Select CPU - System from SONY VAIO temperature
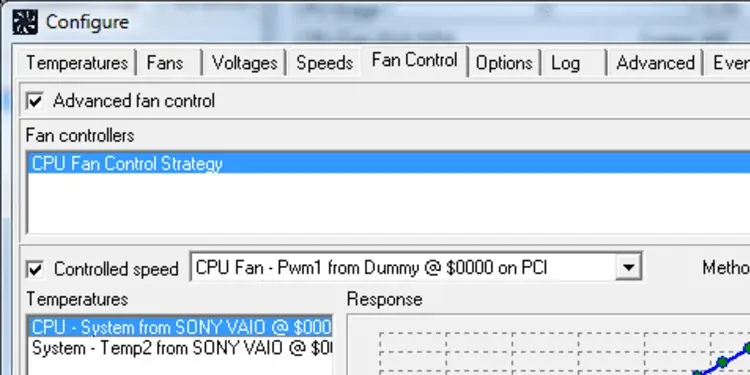Viewport: 750px width, 375px height. click(x=181, y=327)
